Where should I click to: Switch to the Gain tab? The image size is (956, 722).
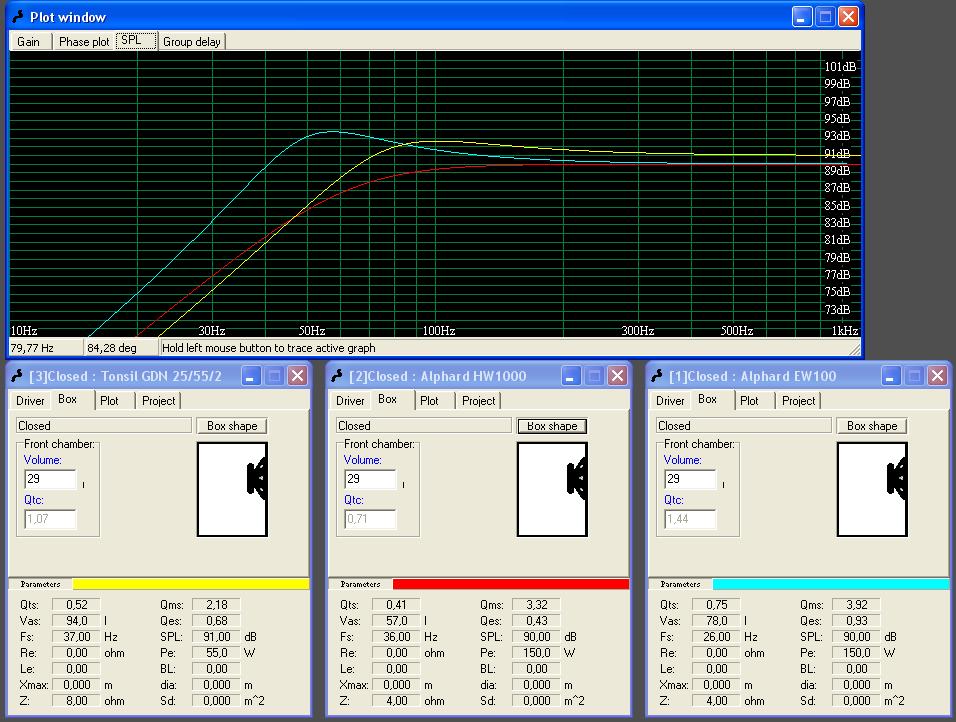[x=28, y=42]
